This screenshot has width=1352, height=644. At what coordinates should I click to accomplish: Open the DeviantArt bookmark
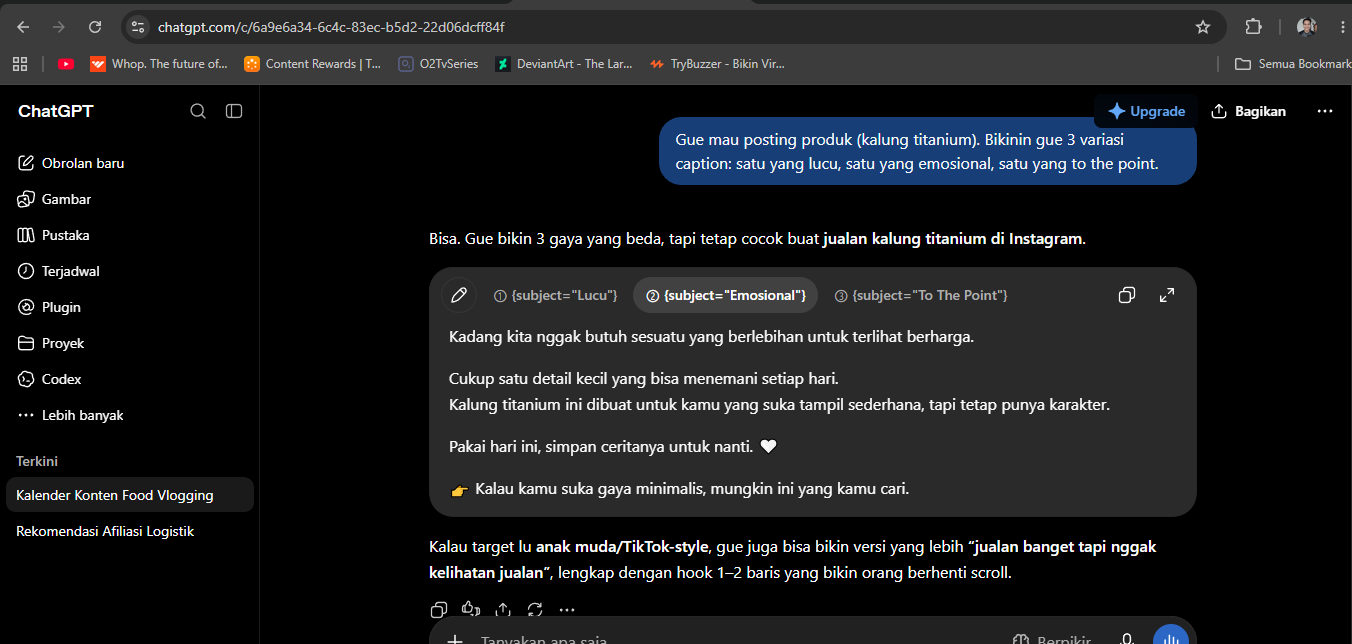click(x=564, y=64)
